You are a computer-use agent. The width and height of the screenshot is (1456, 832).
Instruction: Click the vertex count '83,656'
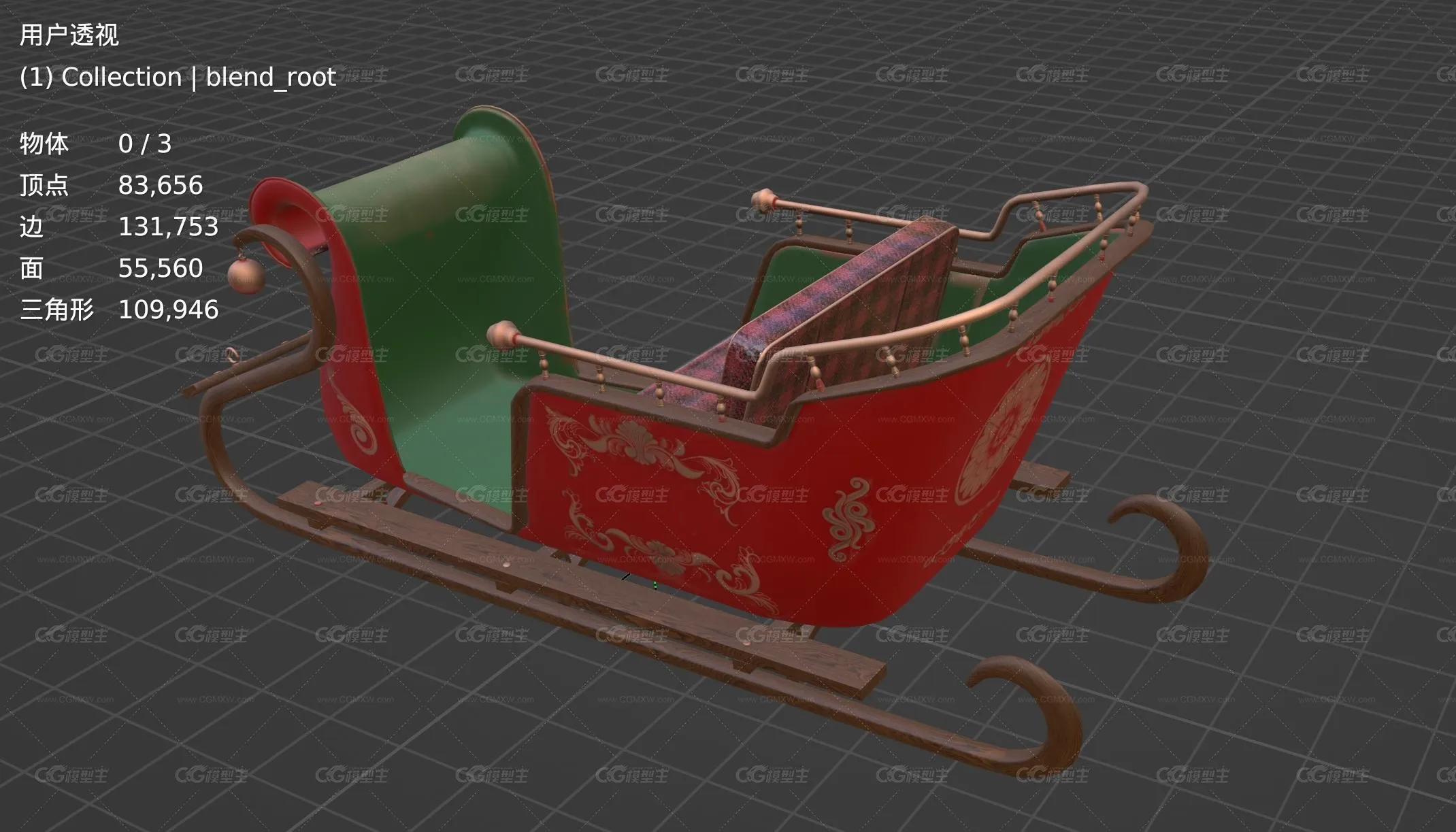click(161, 185)
